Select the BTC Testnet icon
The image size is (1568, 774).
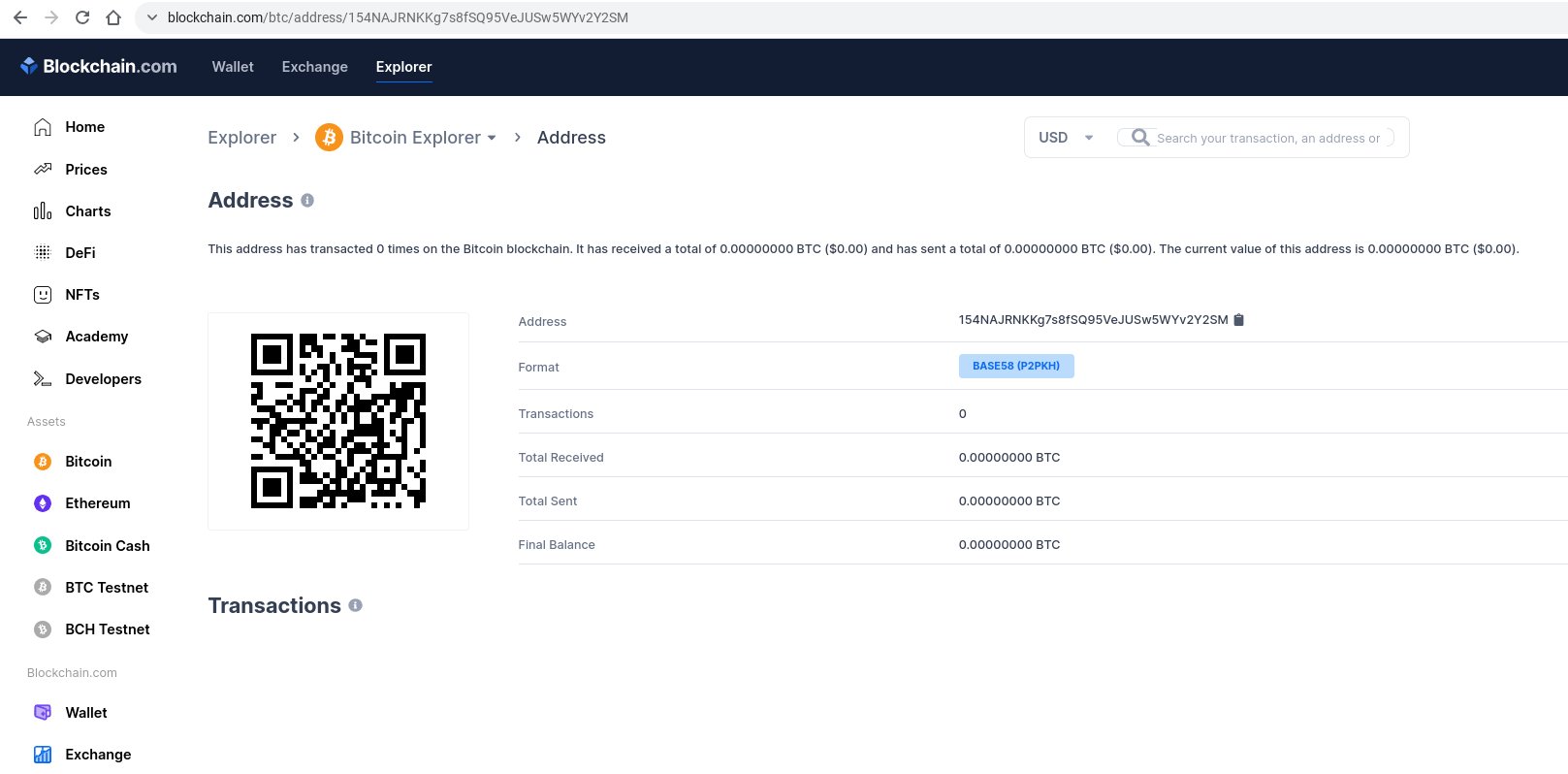[43, 587]
